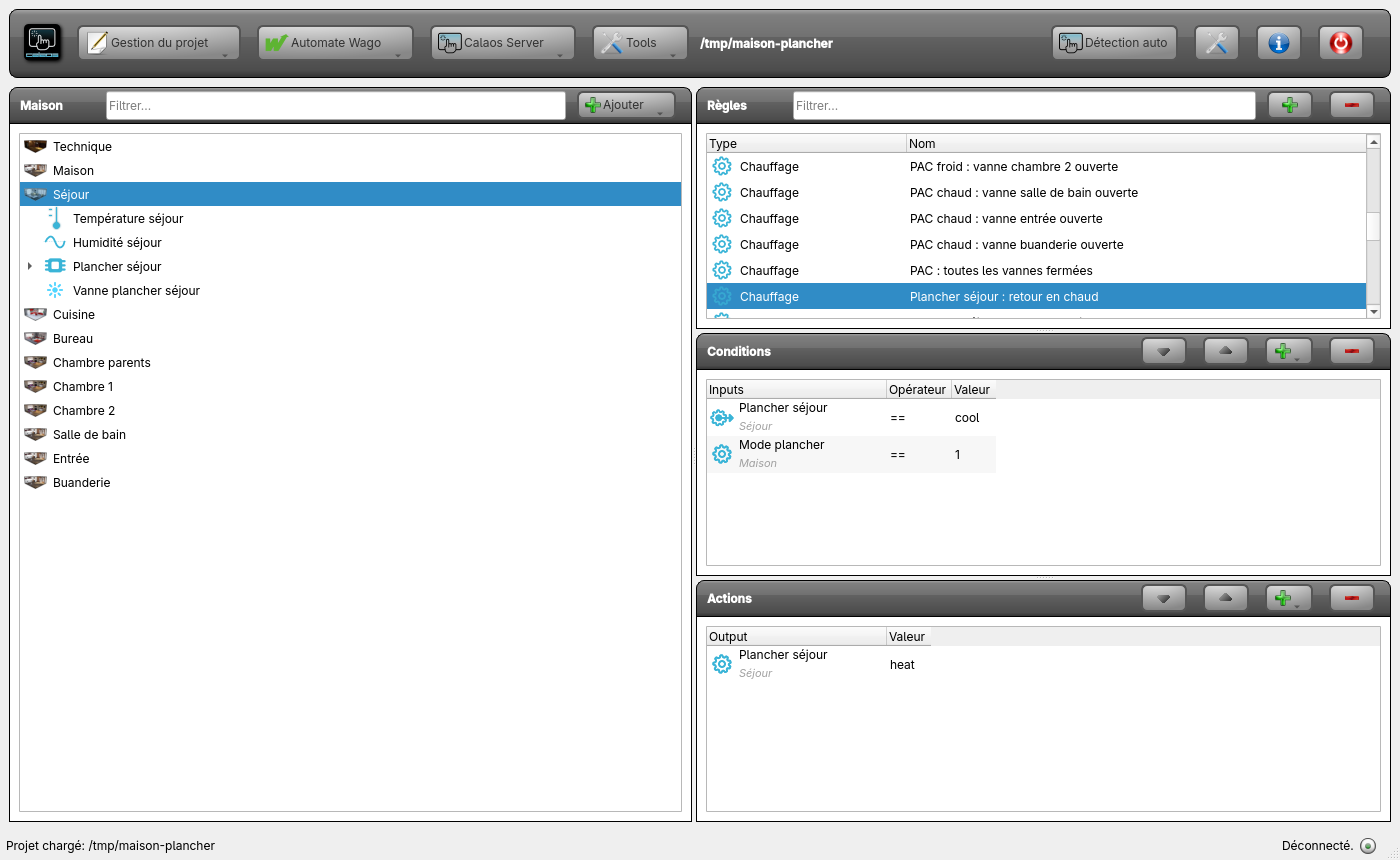The width and height of the screenshot is (1400, 860).
Task: Click the Calaos home logo icon
Action: 42,43
